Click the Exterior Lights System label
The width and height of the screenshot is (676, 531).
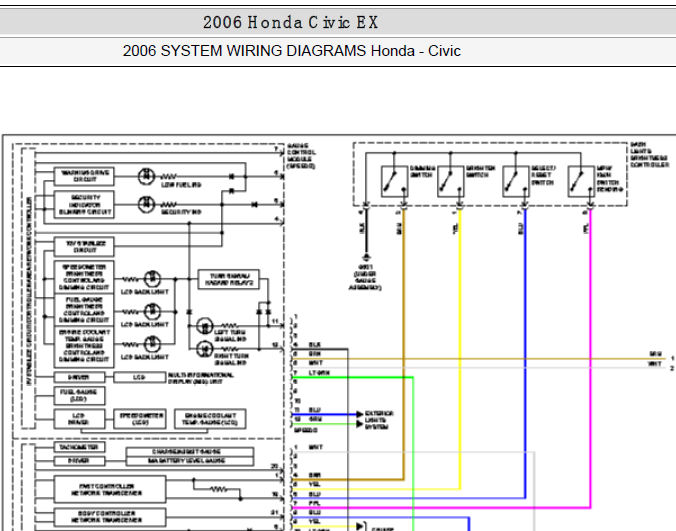(379, 420)
